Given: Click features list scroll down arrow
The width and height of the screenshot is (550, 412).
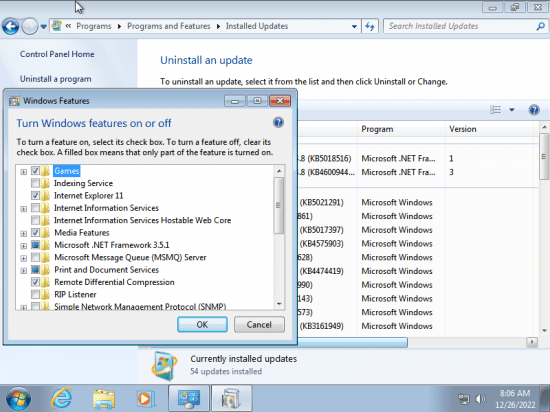Looking at the screenshot, I should [279, 304].
